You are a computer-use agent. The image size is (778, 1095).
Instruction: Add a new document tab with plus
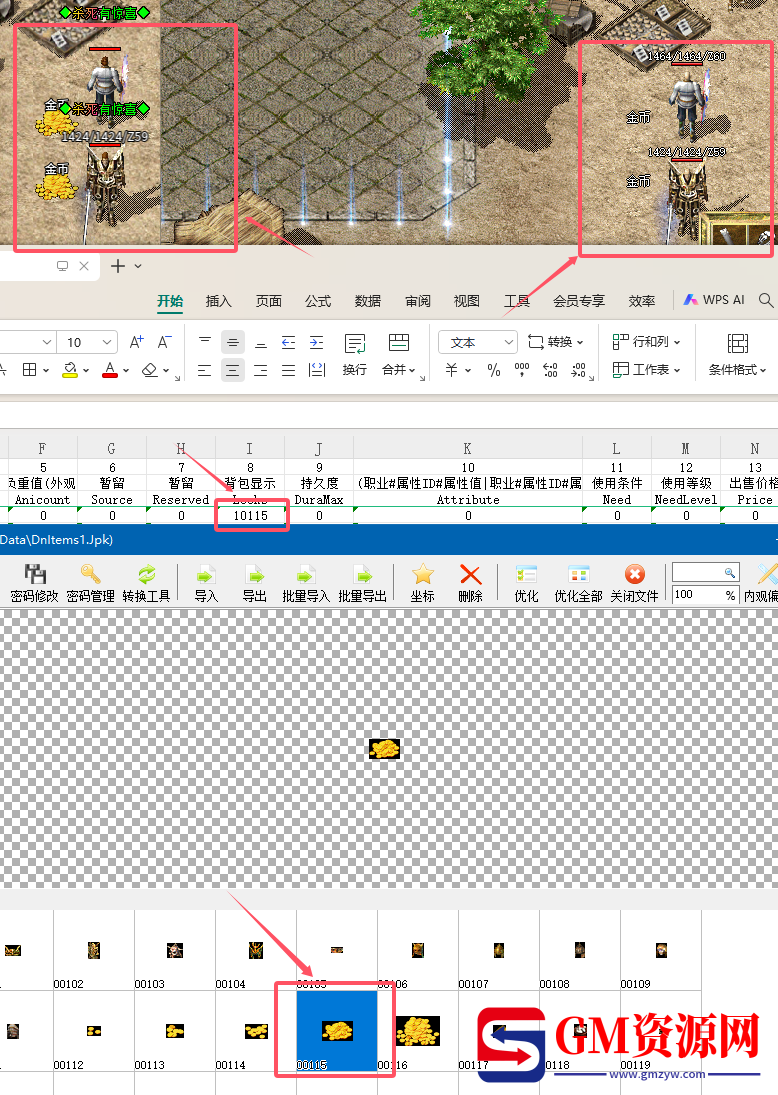click(118, 266)
